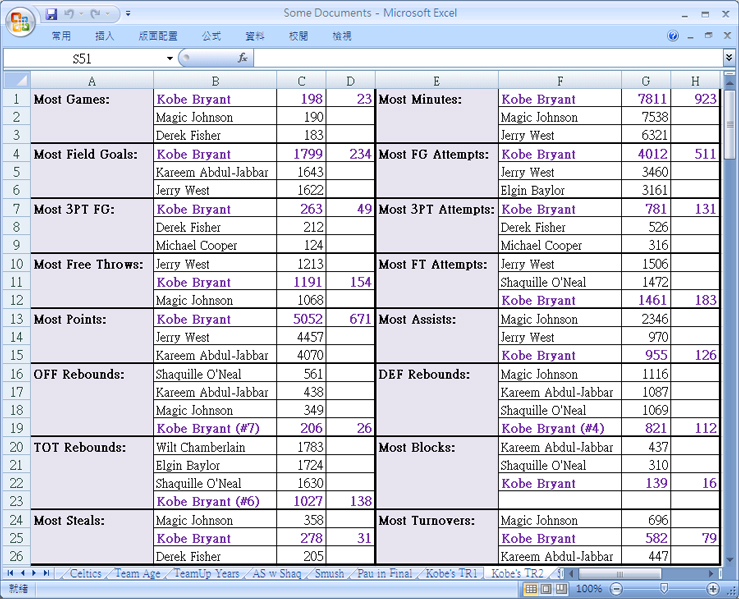This screenshot has width=739, height=599.
Task: Click the horizontal scrollbar right arrow
Action: point(711,574)
